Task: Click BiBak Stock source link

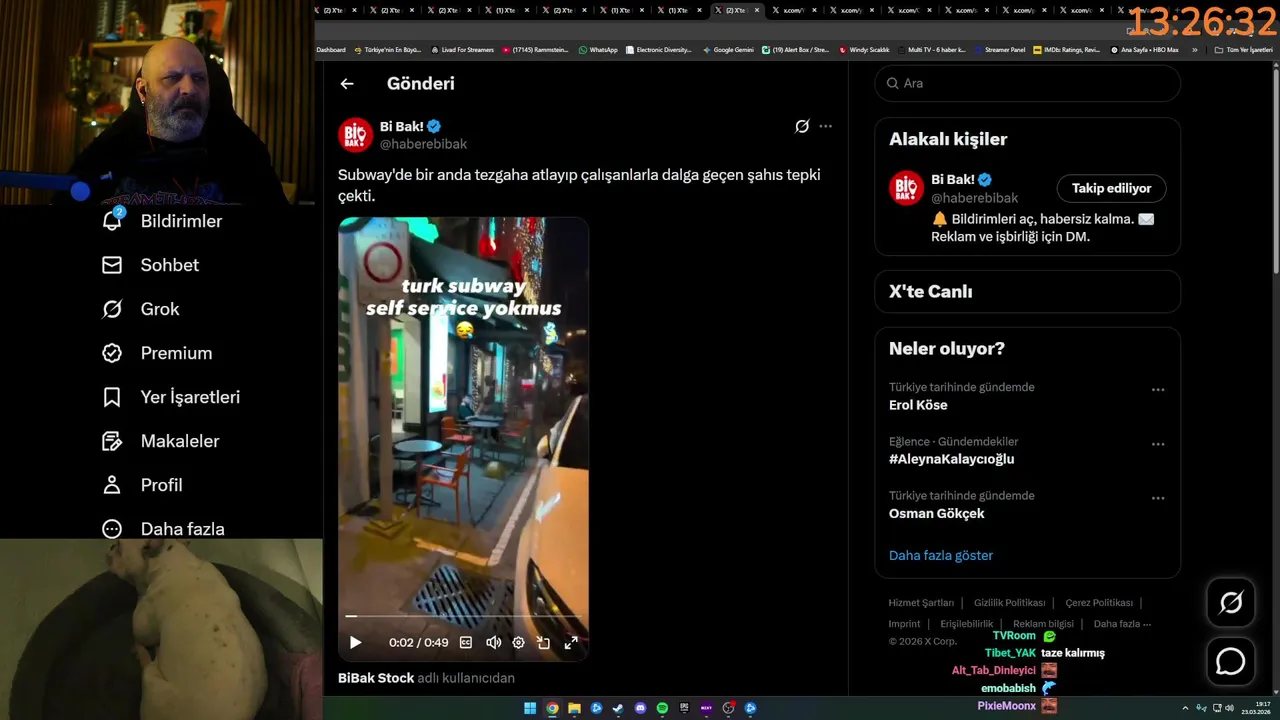Action: pos(376,678)
